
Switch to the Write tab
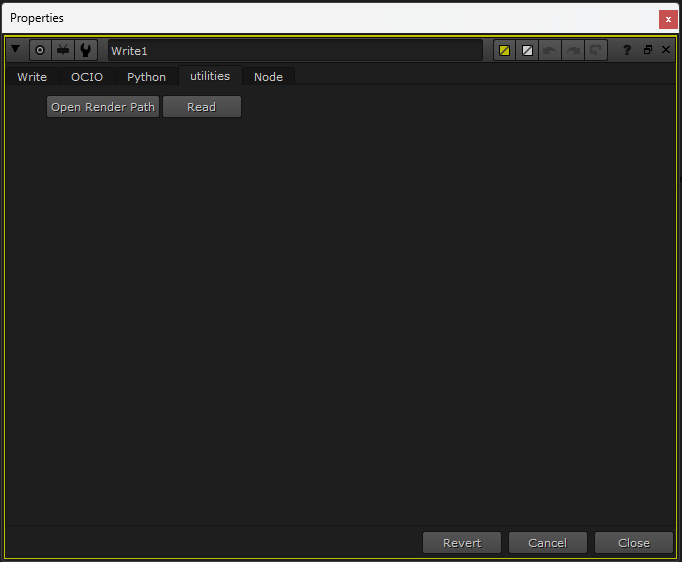pyautogui.click(x=32, y=77)
